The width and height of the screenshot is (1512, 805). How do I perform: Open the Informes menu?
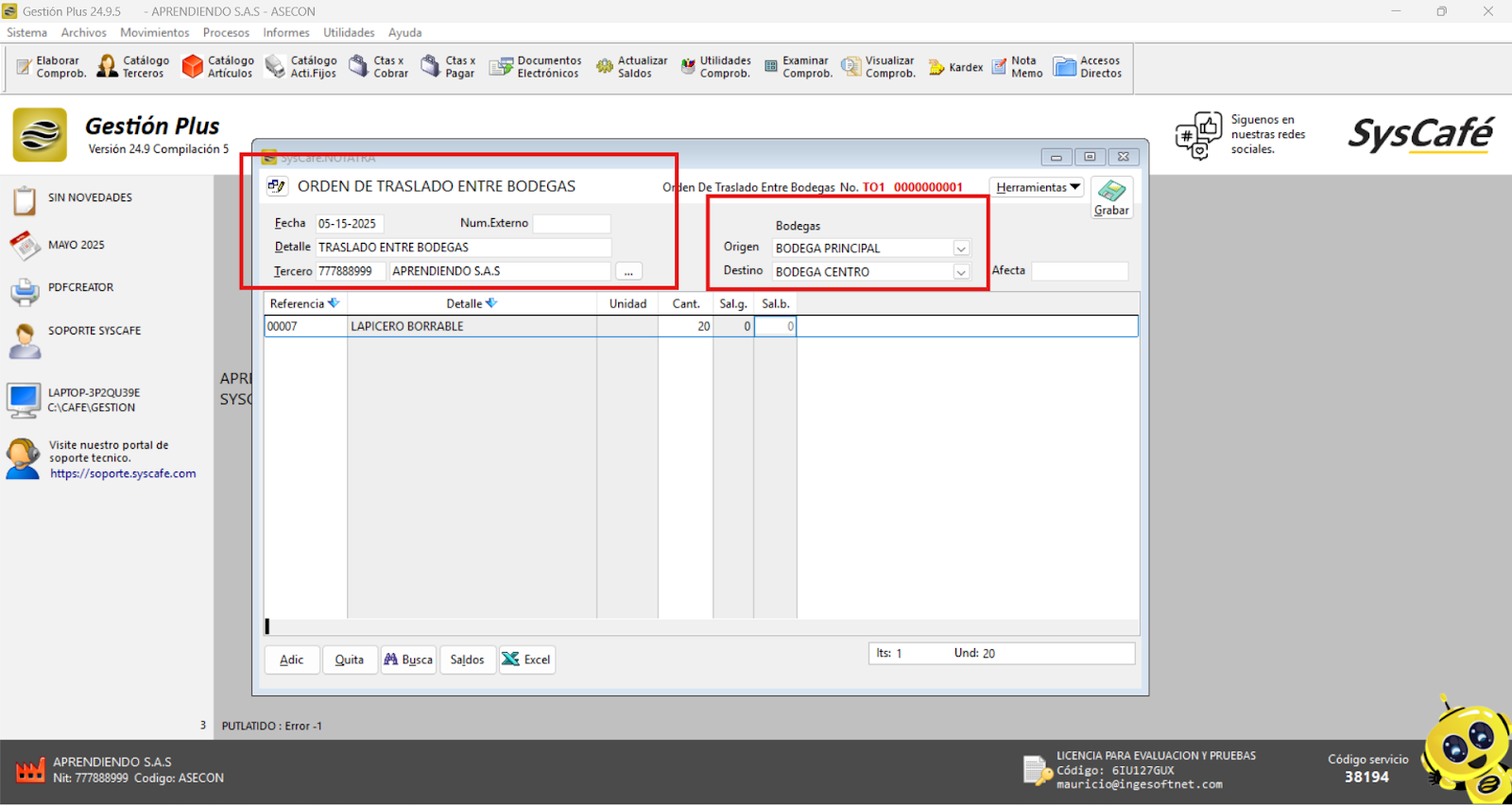[285, 32]
